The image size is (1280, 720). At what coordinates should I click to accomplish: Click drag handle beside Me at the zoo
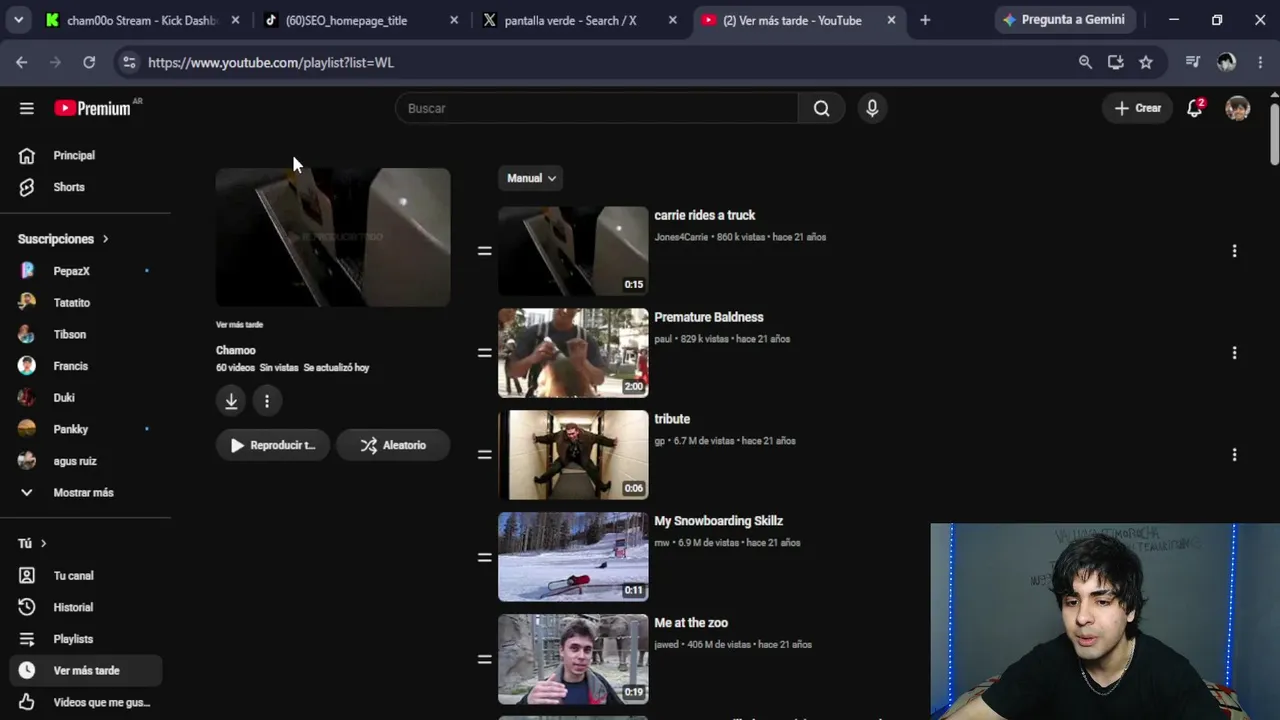tap(484, 659)
